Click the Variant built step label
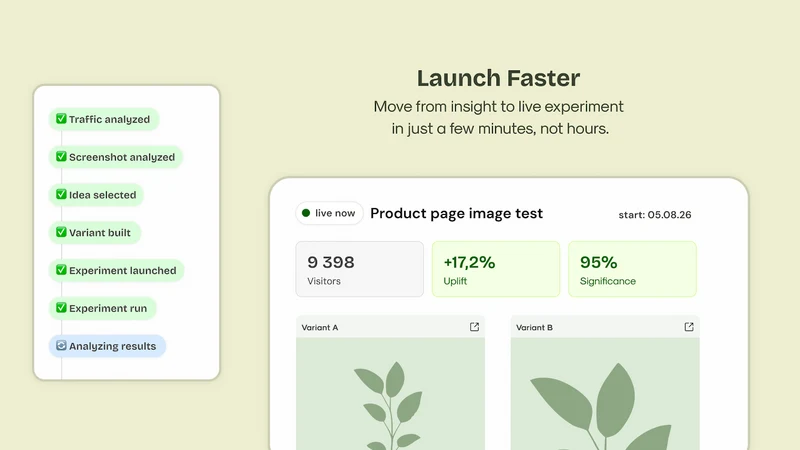This screenshot has height=450, width=800. 100,233
